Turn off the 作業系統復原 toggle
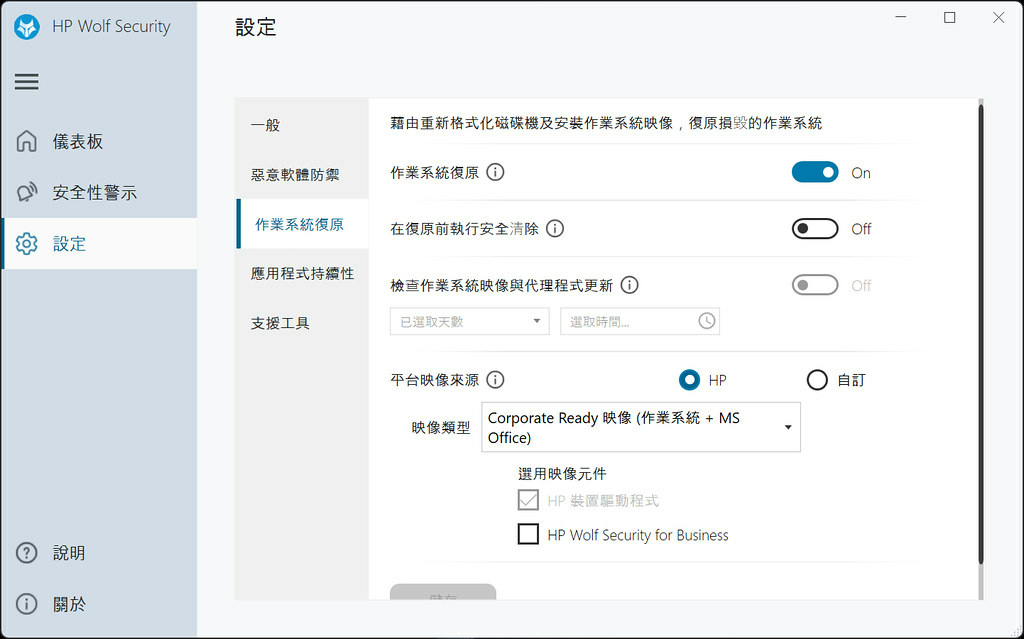Screen dimensions: 1024x639 815,172
